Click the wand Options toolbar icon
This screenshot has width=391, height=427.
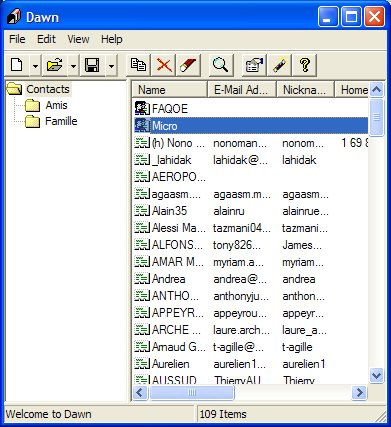click(x=279, y=65)
